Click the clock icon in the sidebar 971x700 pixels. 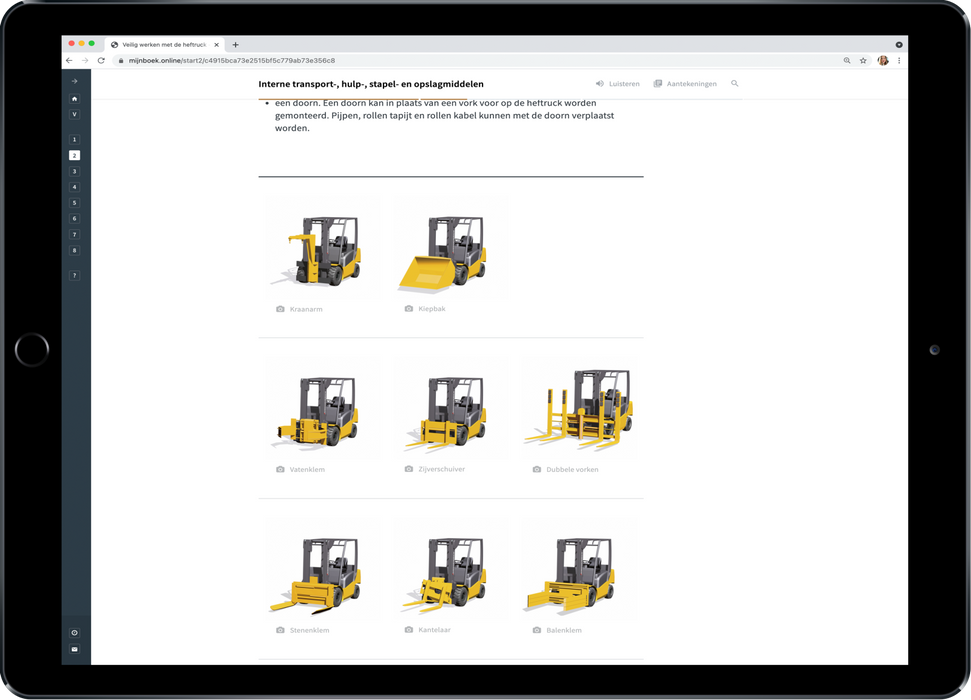tap(74, 633)
